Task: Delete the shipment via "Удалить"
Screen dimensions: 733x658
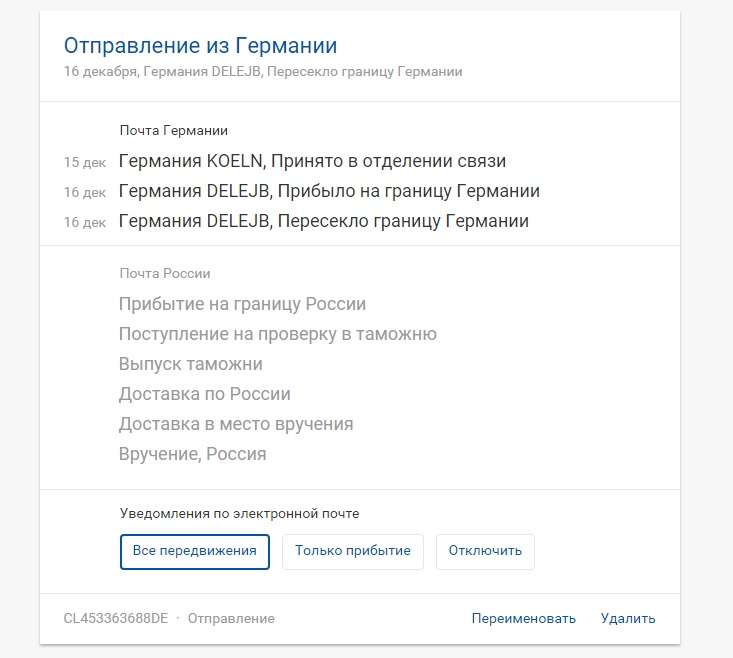Action: tap(628, 618)
